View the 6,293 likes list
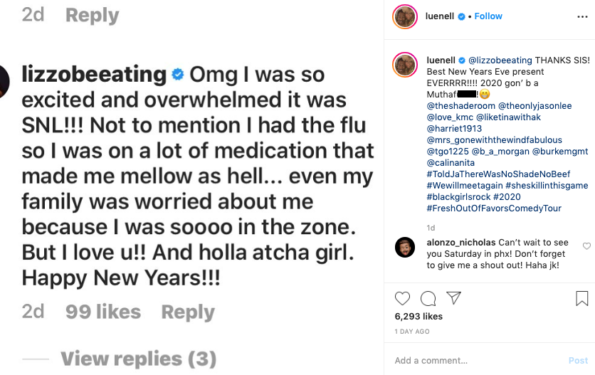Image resolution: width=595 pixels, height=375 pixels. [x=419, y=316]
